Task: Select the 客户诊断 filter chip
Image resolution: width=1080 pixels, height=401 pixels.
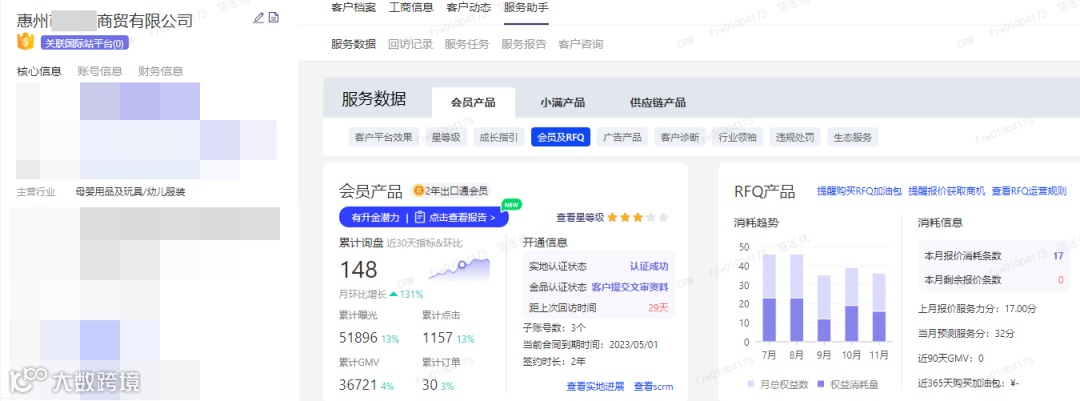Action: [680, 137]
